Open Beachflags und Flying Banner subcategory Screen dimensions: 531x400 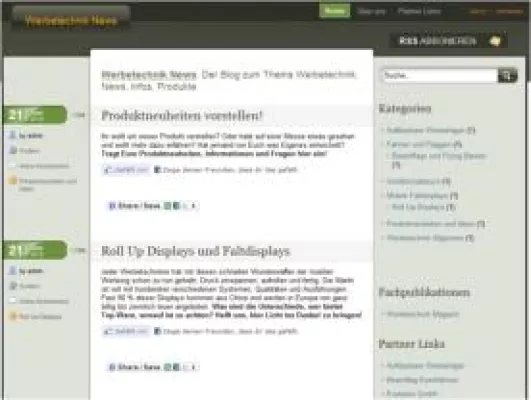point(439,156)
